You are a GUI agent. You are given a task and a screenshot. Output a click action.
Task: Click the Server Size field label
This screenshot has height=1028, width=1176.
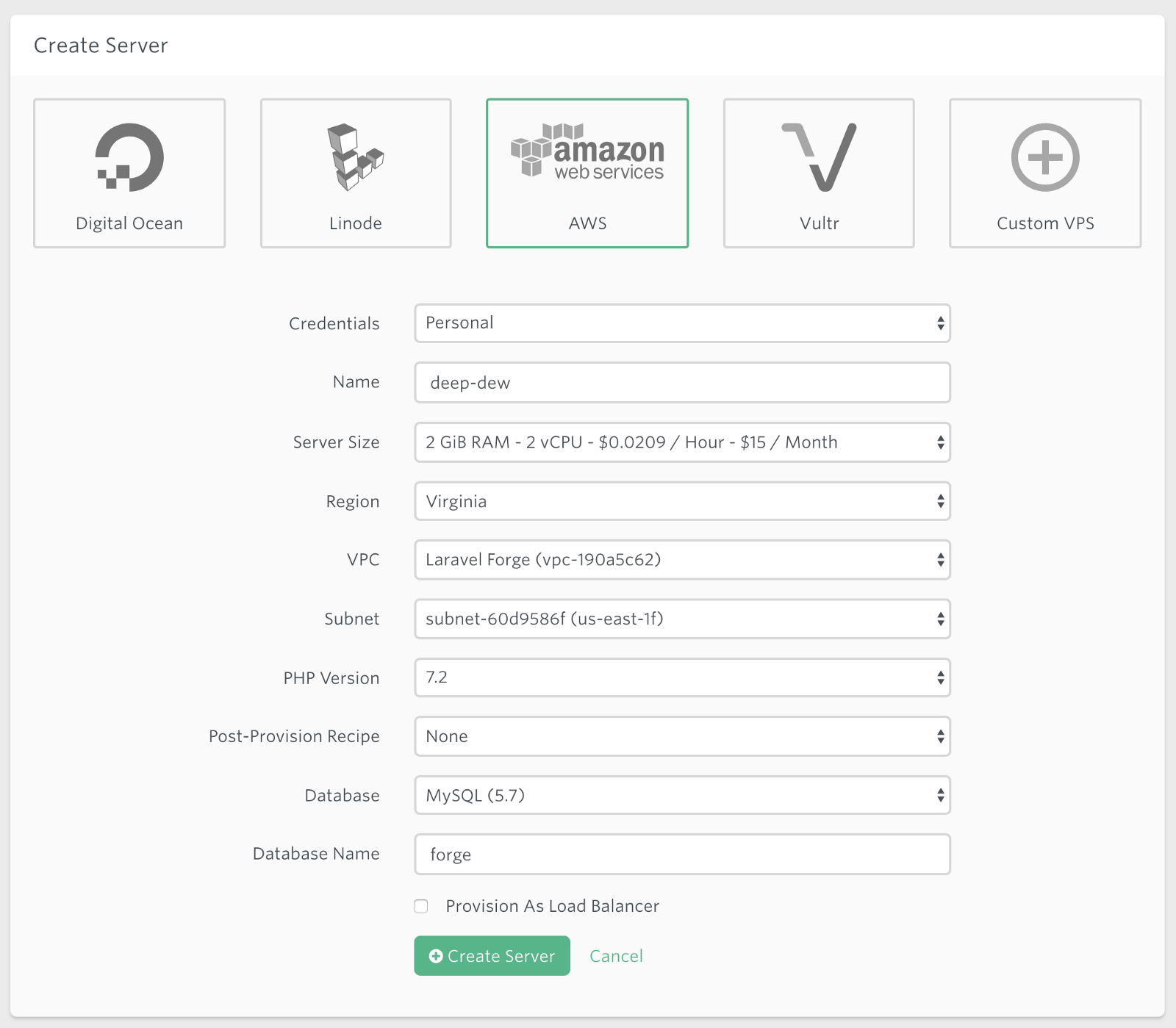coord(337,442)
